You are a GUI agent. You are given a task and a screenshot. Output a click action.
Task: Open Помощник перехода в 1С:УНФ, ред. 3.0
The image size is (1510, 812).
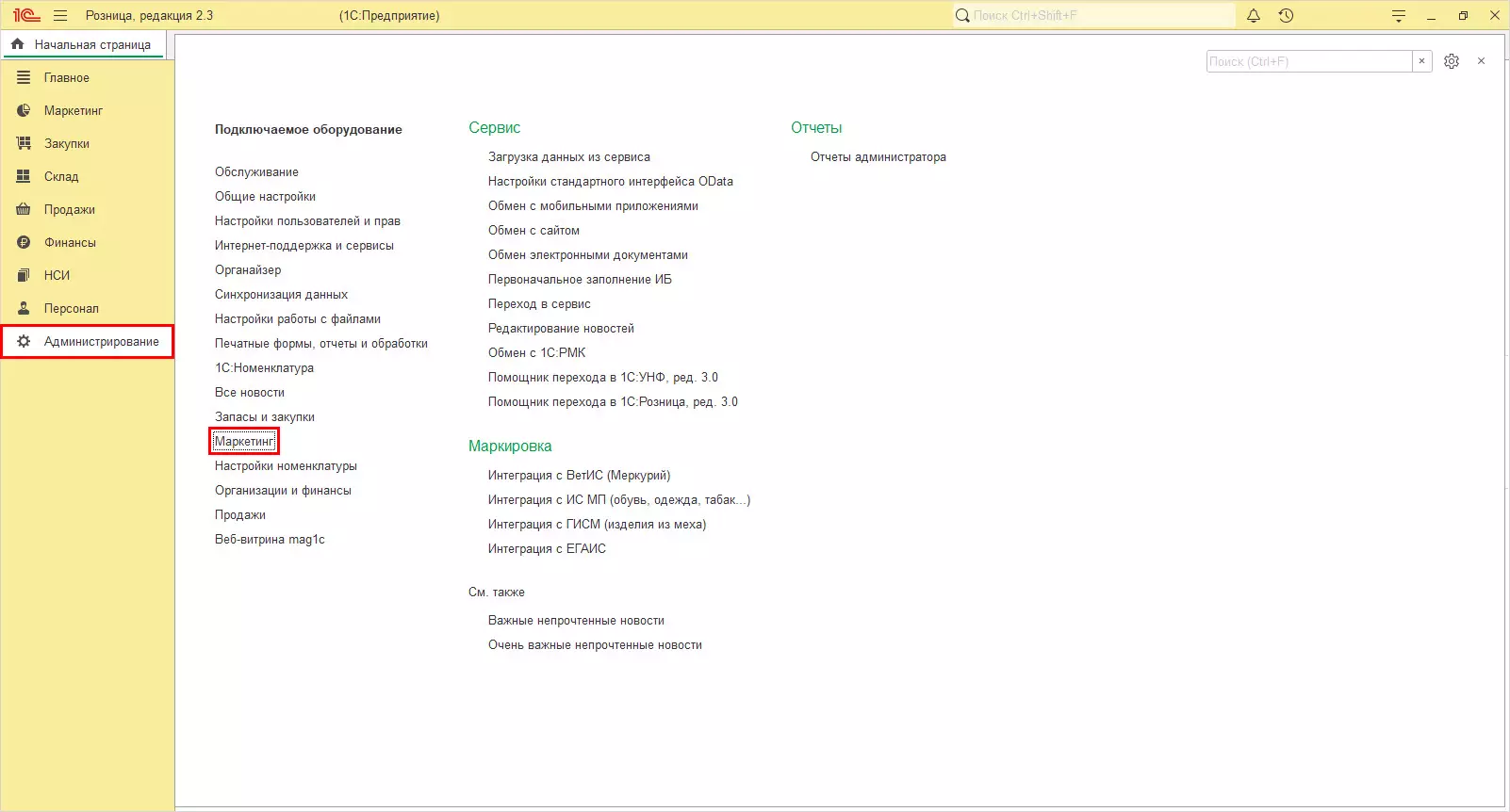click(x=603, y=378)
